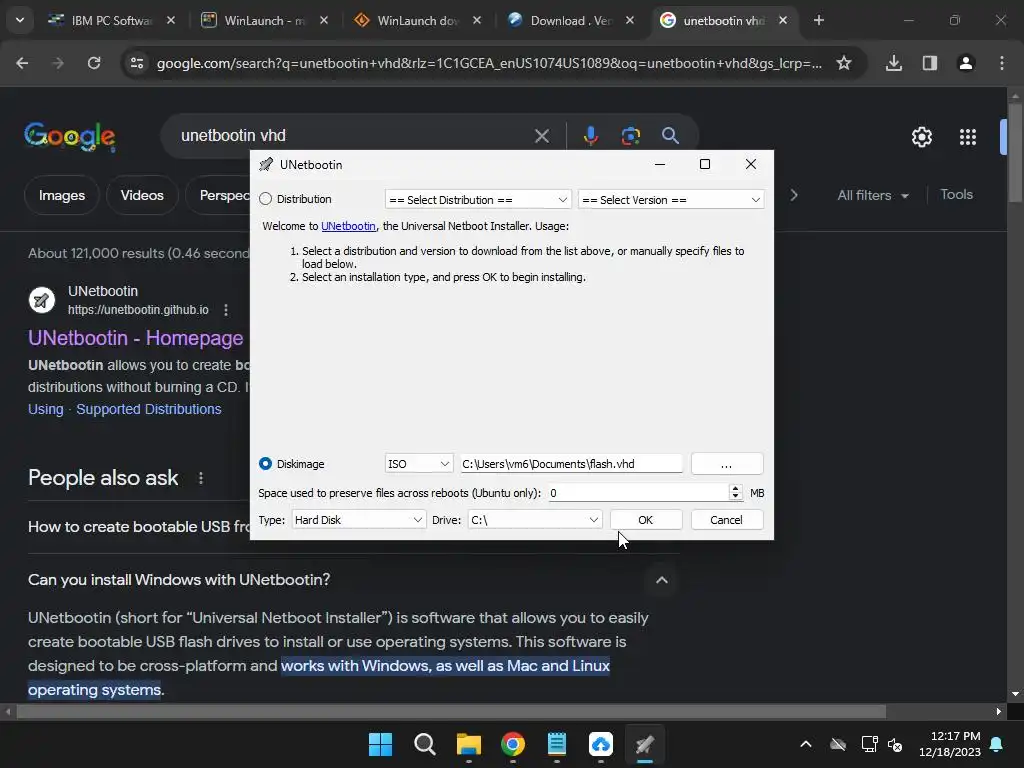
Task: Open the Select Distribution dropdown
Action: click(x=478, y=199)
